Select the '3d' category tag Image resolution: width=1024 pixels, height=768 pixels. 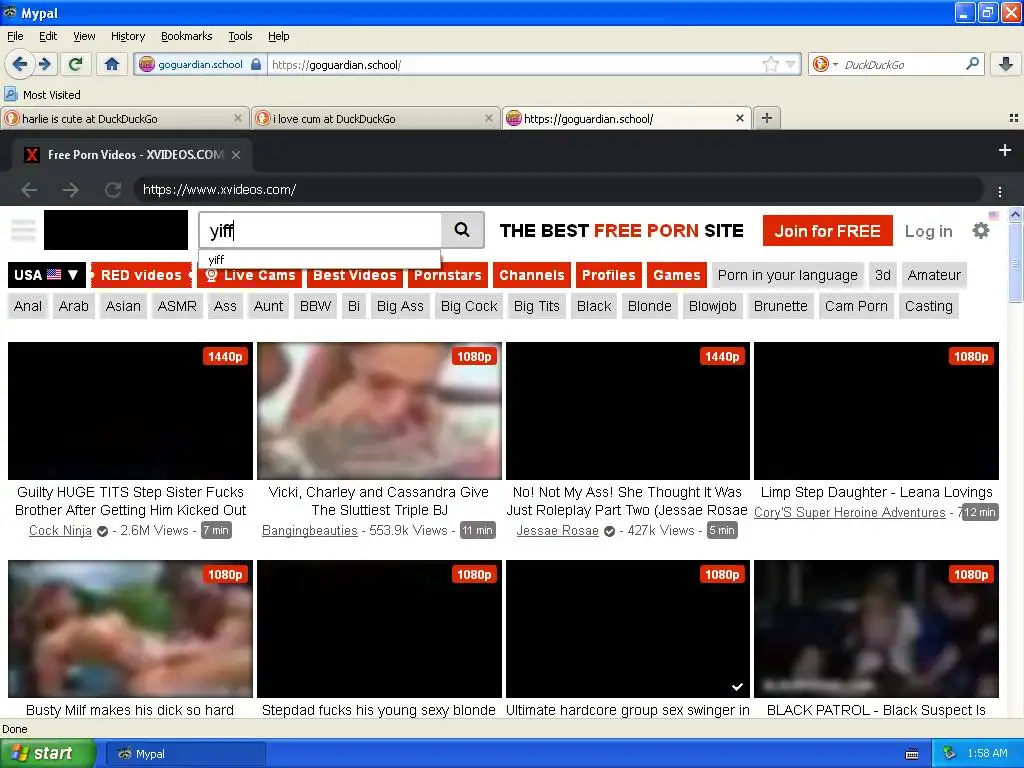pos(882,275)
